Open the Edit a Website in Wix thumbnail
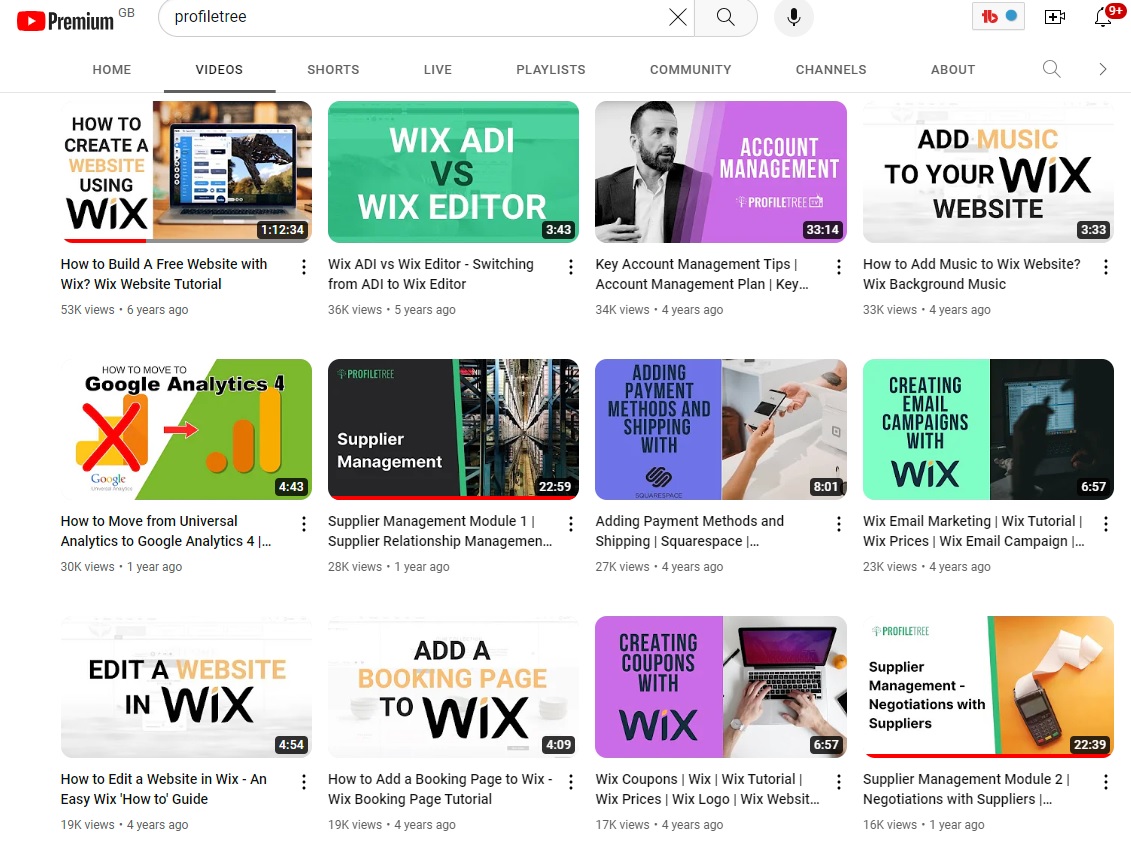 coord(186,687)
